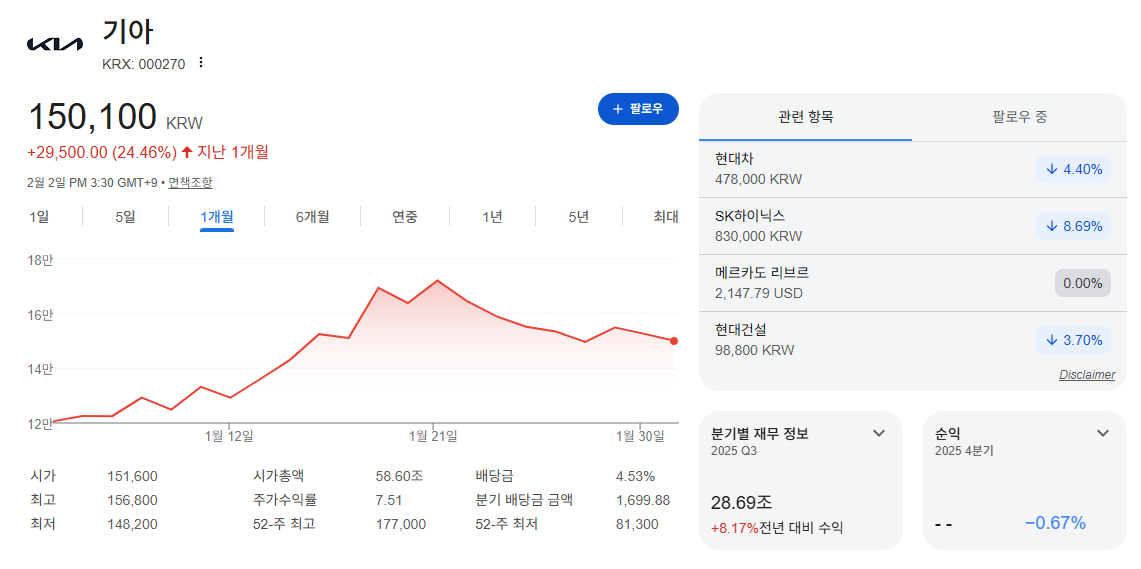This screenshot has width=1141, height=569.
Task: Open the 관련 항목 tab
Action: click(x=806, y=117)
